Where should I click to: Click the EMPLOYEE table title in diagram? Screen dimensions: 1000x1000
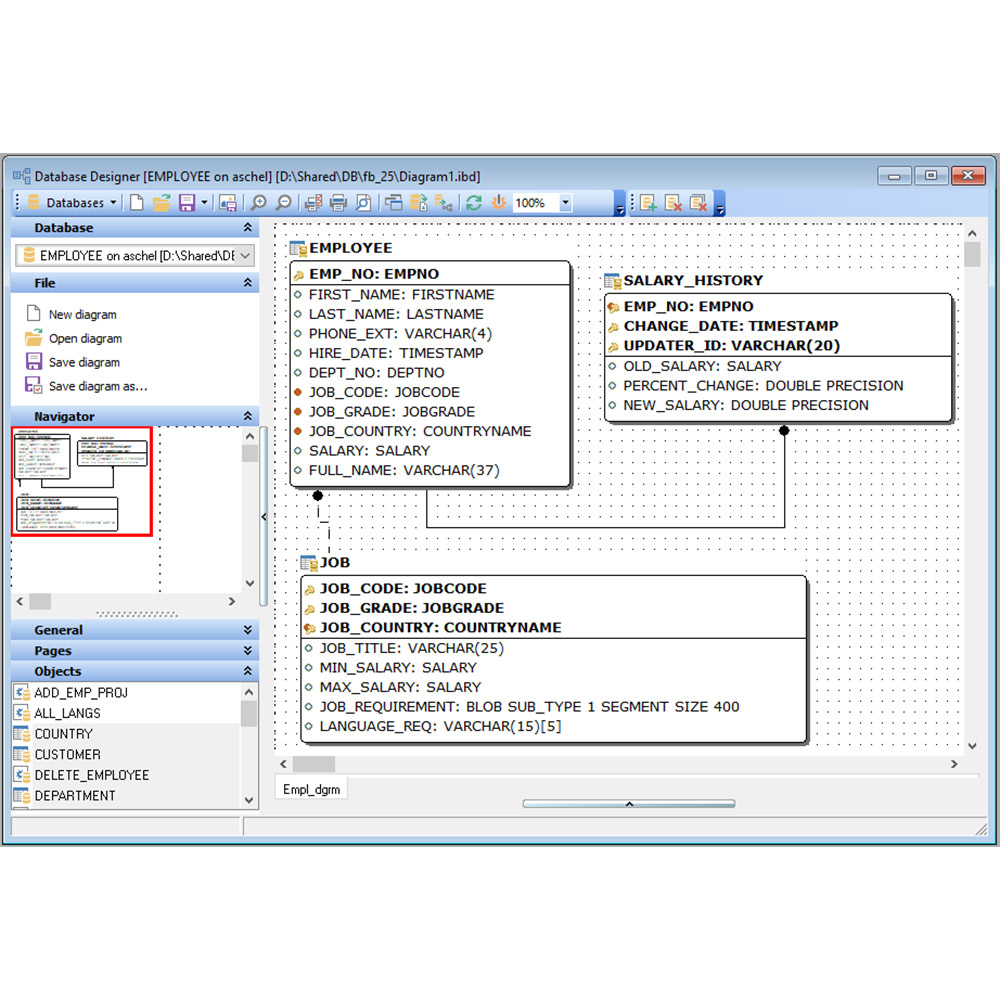point(350,248)
